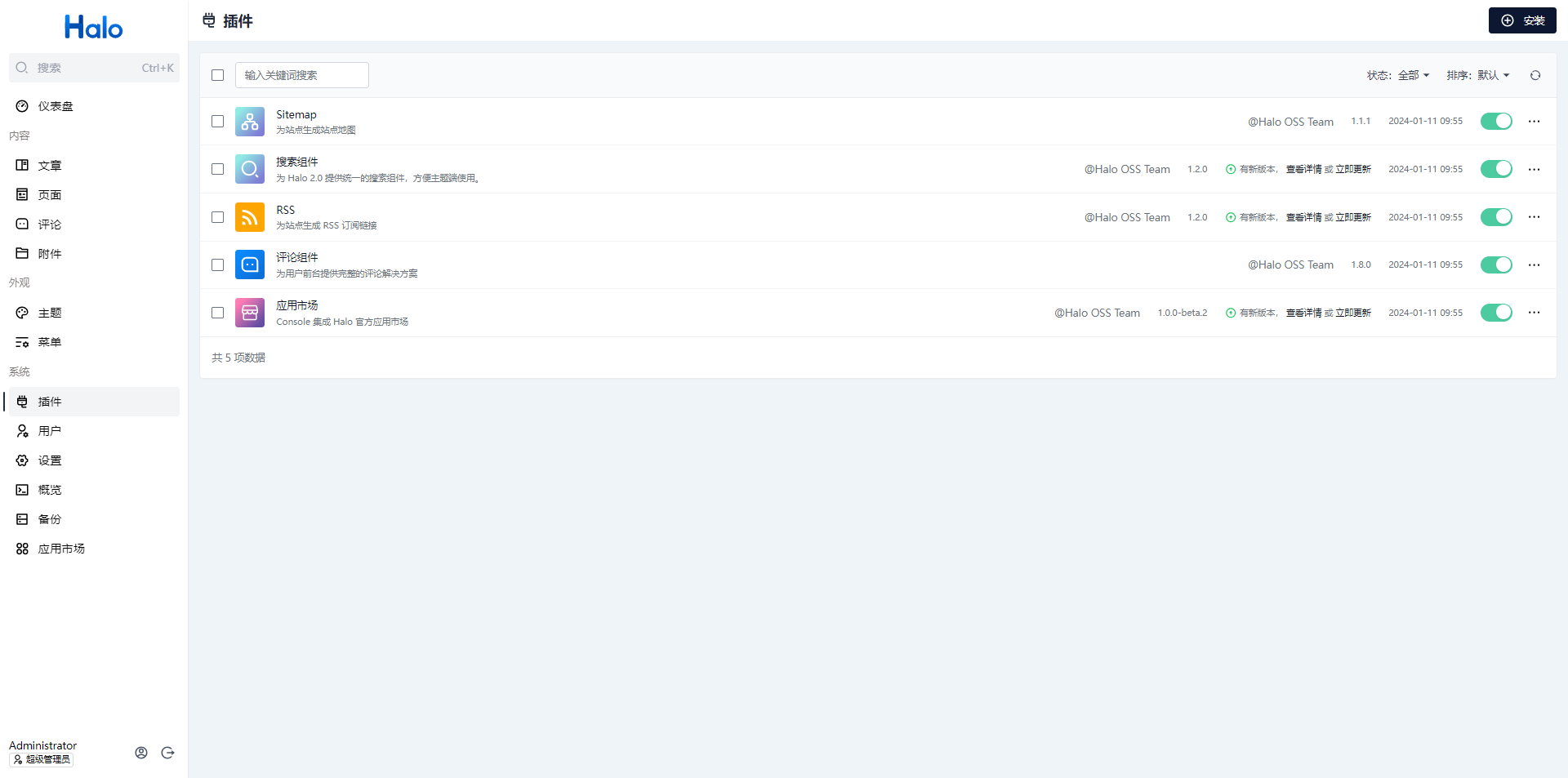Screen dimensions: 1568x778
Task: Go to 用户 in the sidebar
Action: [x=94, y=431]
